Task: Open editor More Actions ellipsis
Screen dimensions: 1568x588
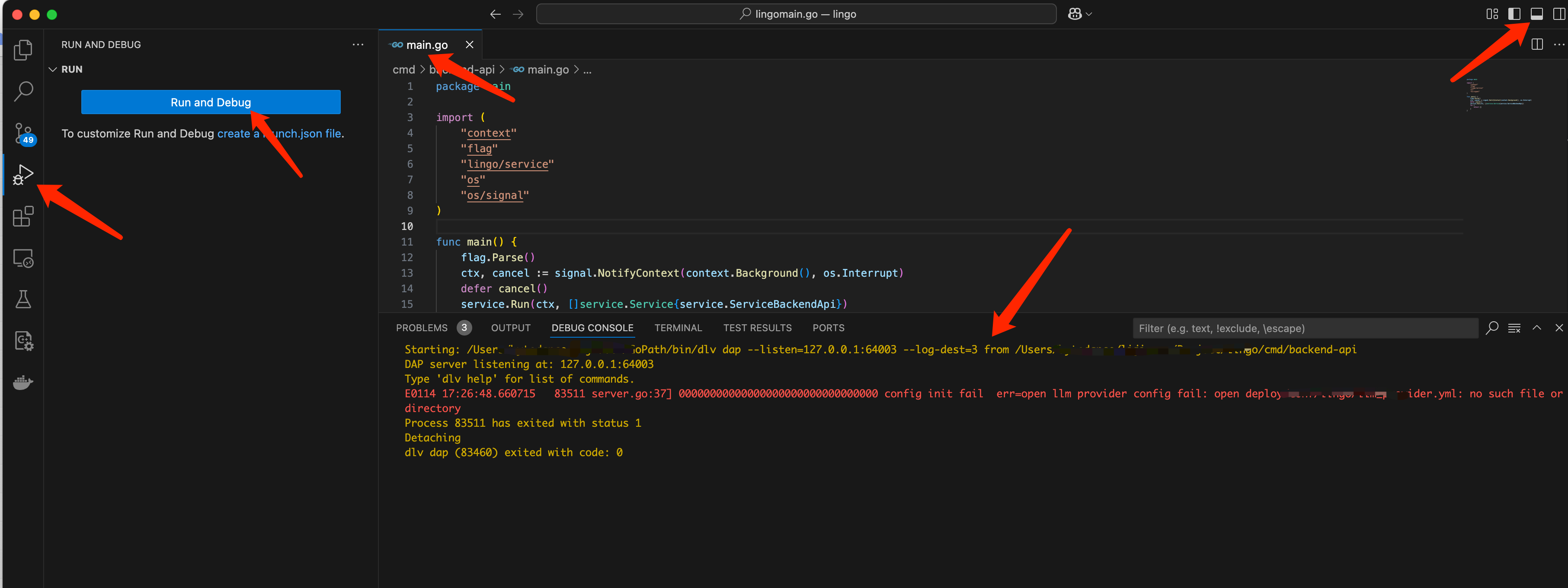Action: (1558, 45)
